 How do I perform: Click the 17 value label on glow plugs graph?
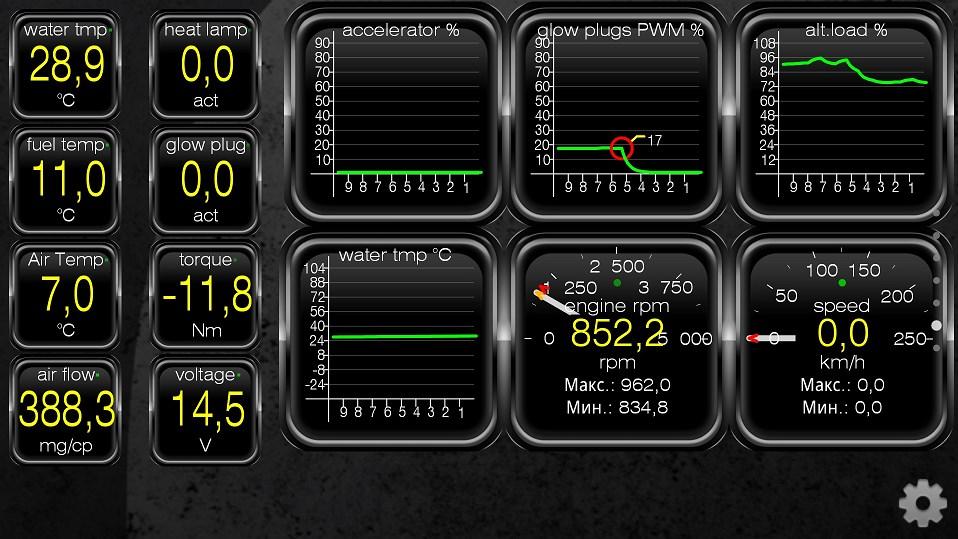[x=654, y=141]
